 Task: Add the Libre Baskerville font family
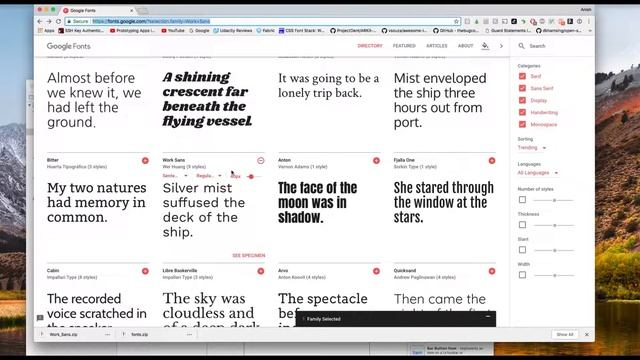click(261, 271)
